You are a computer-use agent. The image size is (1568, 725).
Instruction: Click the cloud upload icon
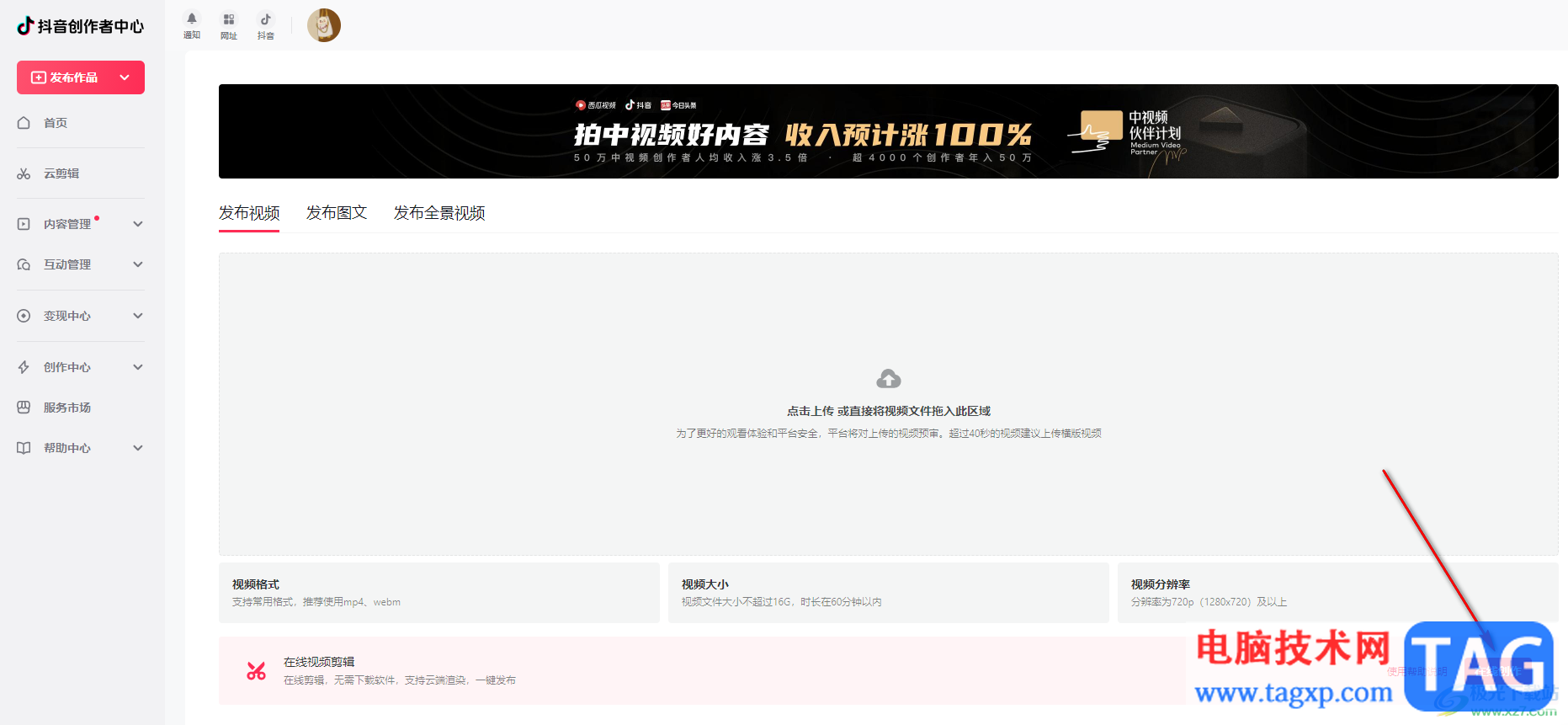889,379
